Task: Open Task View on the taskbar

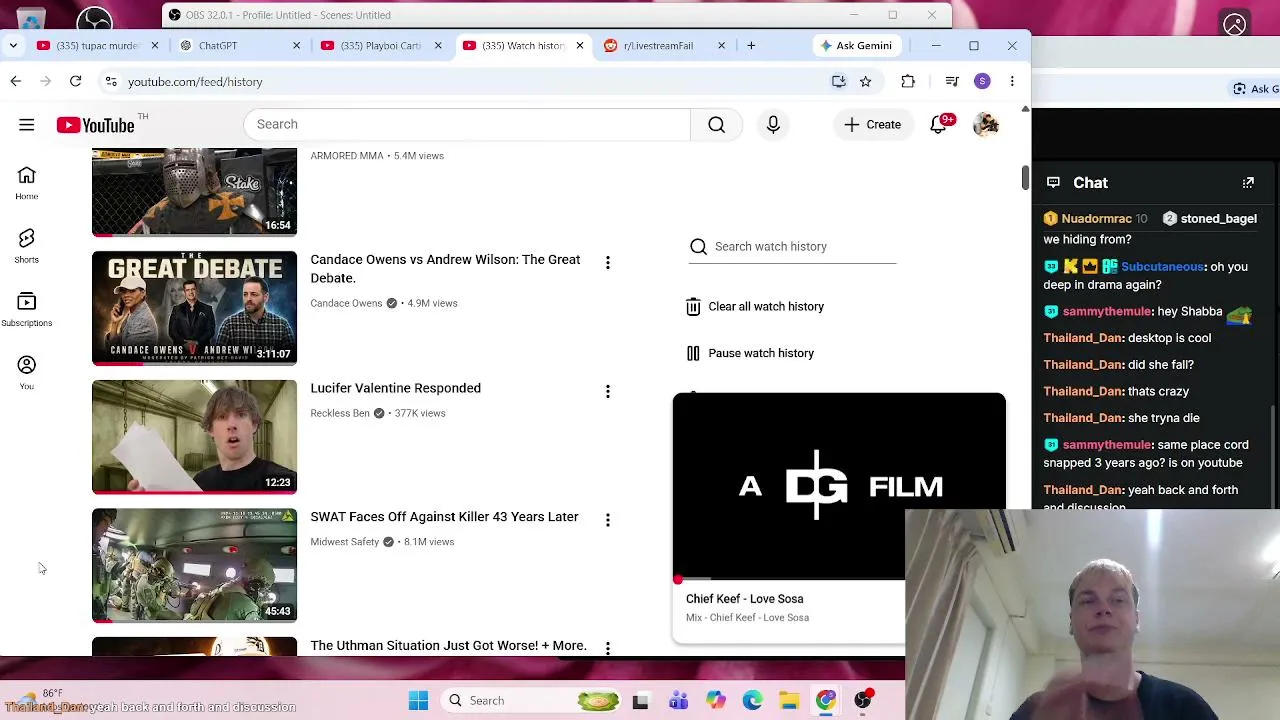Action: 640,701
